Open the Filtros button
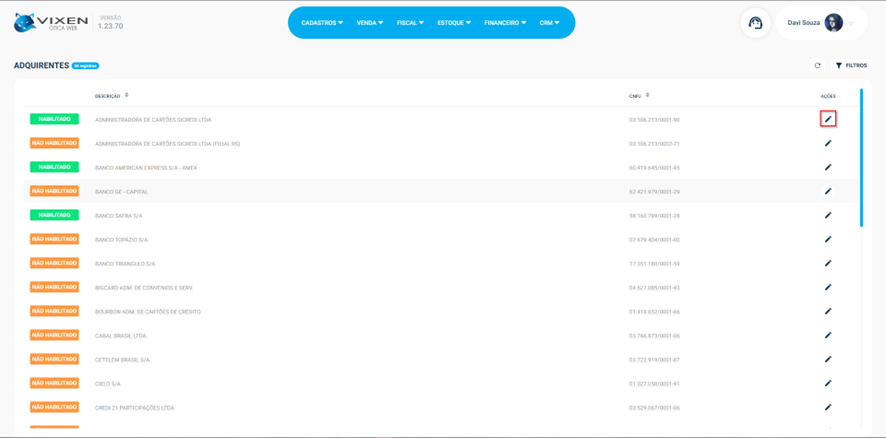This screenshot has height=438, width=886. [x=852, y=66]
